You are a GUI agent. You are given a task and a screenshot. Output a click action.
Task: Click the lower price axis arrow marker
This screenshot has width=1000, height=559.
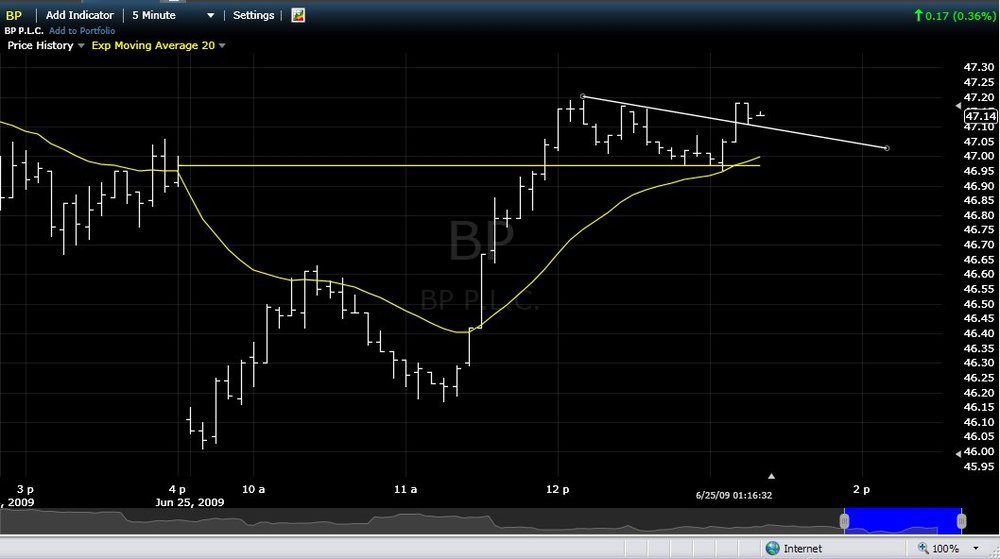pyautogui.click(x=958, y=454)
